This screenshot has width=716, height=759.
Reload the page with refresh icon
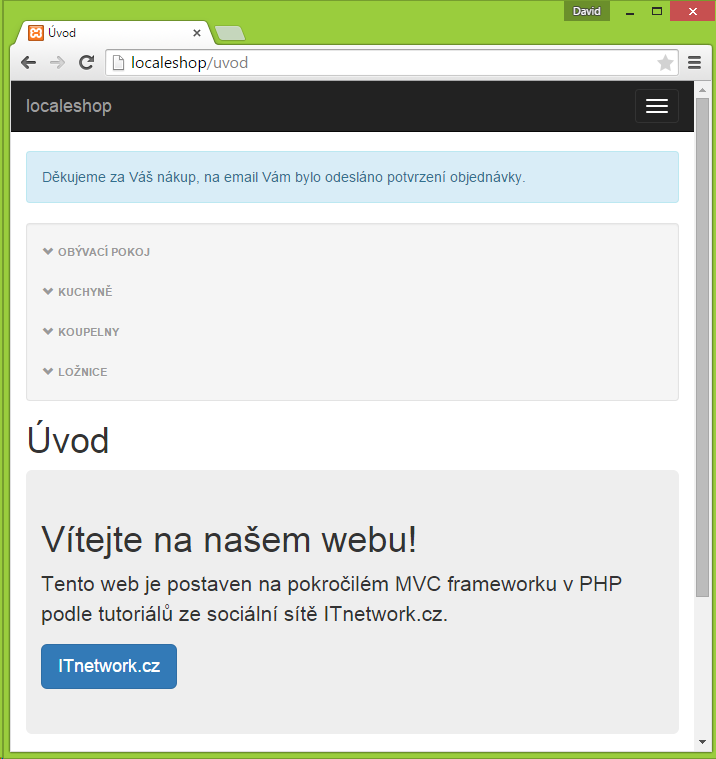point(86,62)
